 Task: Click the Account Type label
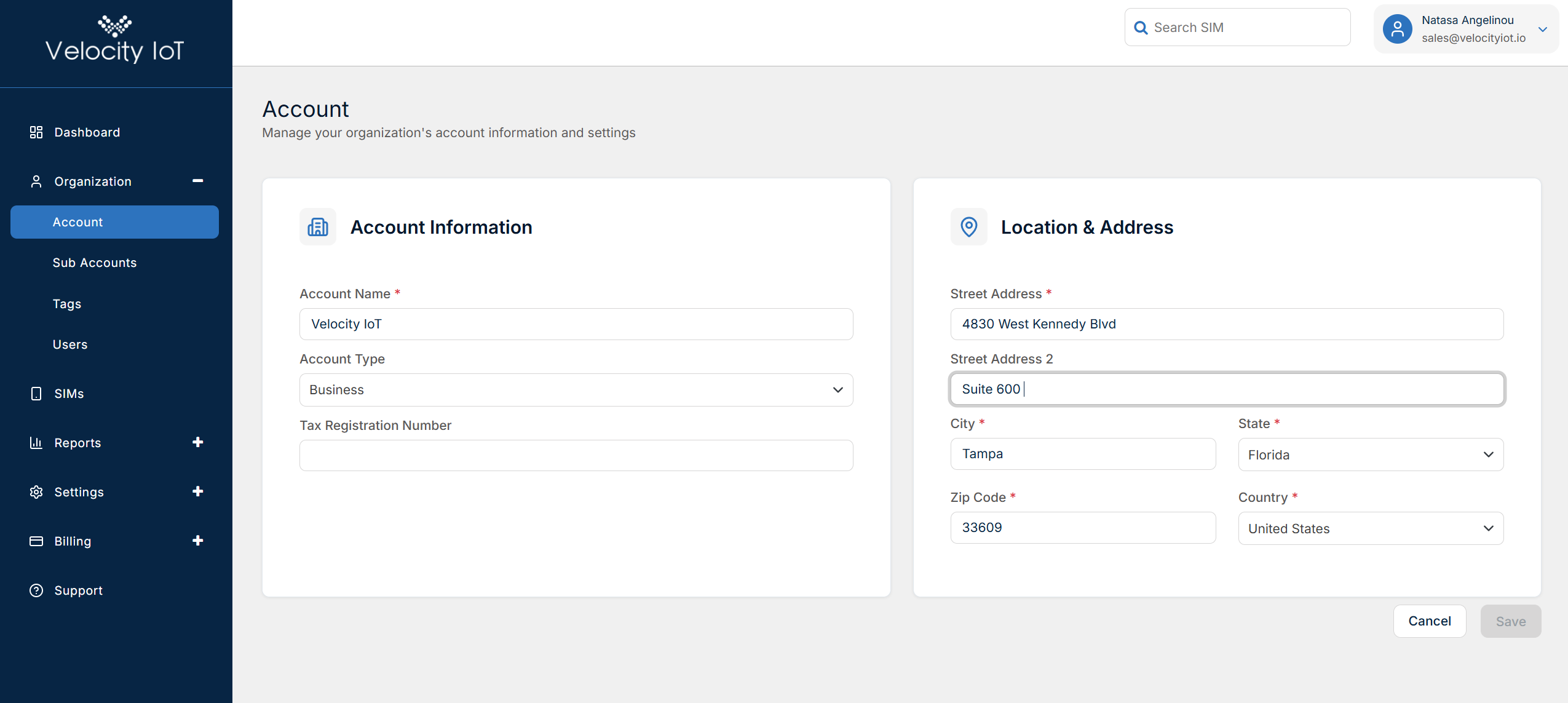click(x=342, y=359)
